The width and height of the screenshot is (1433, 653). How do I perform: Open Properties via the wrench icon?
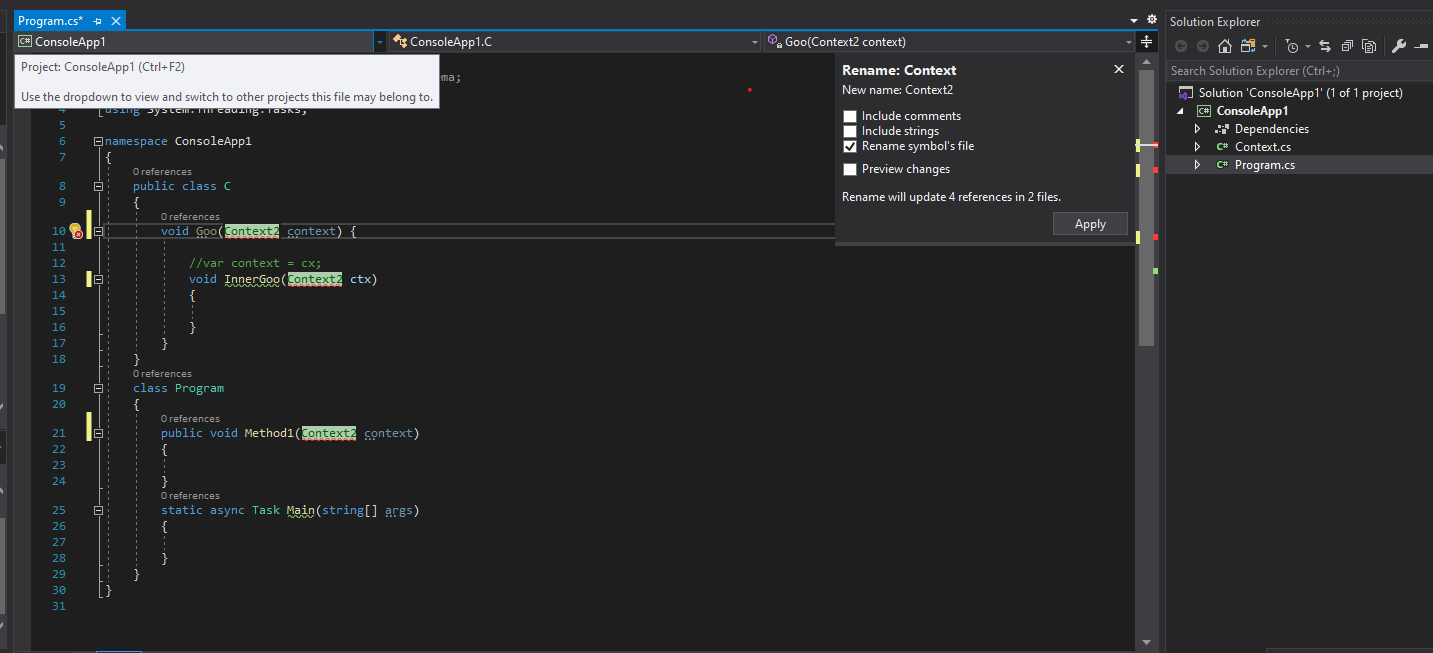coord(1398,46)
